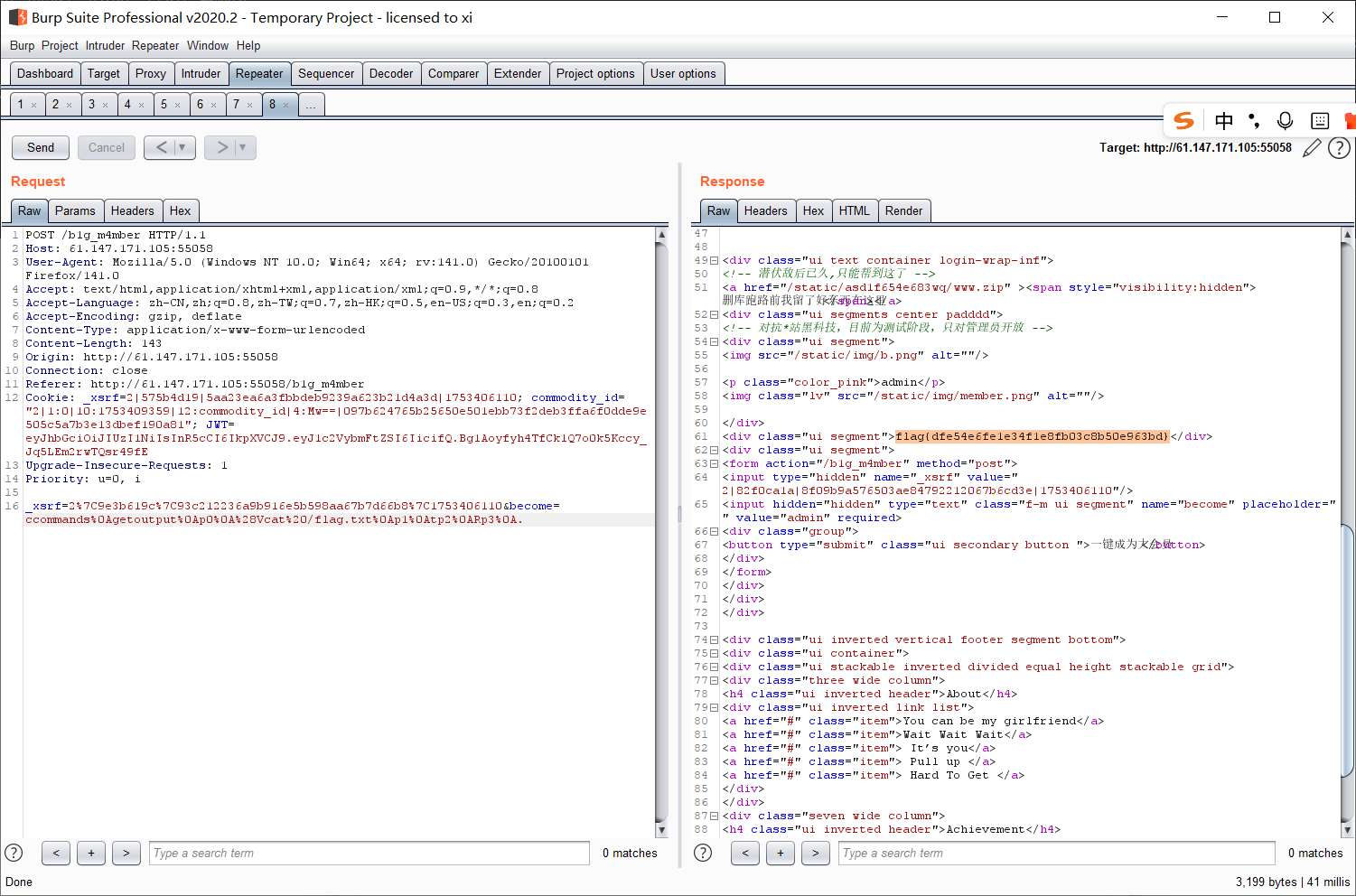Open the Window menu
The height and width of the screenshot is (896, 1356).
(x=208, y=45)
